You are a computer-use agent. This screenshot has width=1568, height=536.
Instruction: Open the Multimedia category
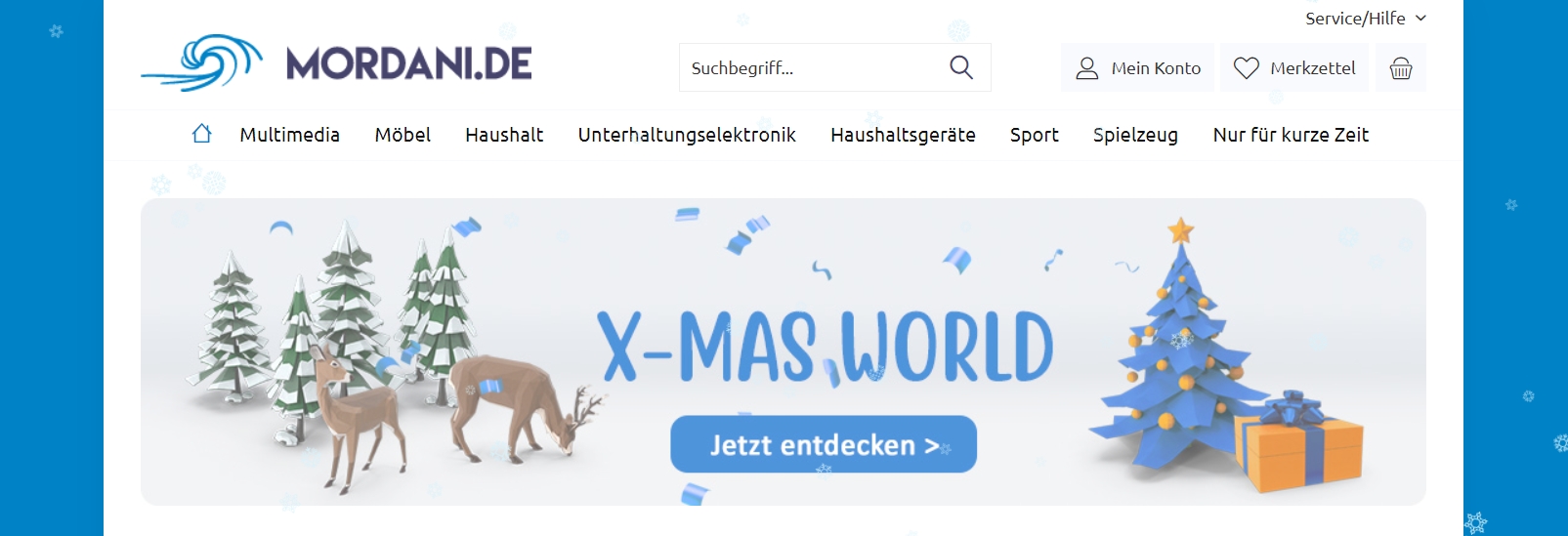pyautogui.click(x=290, y=135)
